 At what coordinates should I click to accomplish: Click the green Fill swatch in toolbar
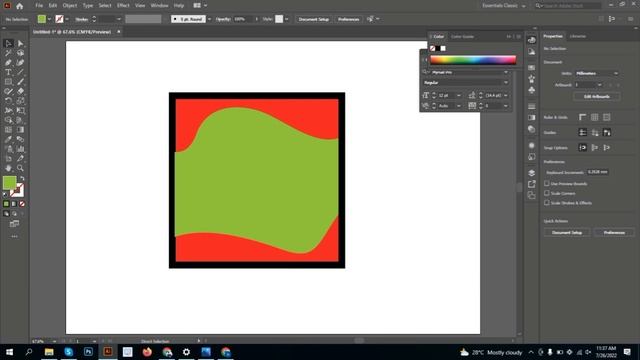coord(9,182)
